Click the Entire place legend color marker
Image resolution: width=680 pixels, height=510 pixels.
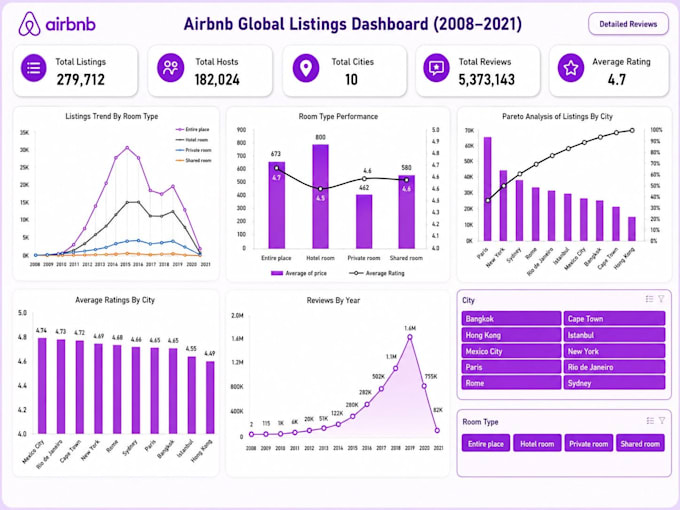180,130
